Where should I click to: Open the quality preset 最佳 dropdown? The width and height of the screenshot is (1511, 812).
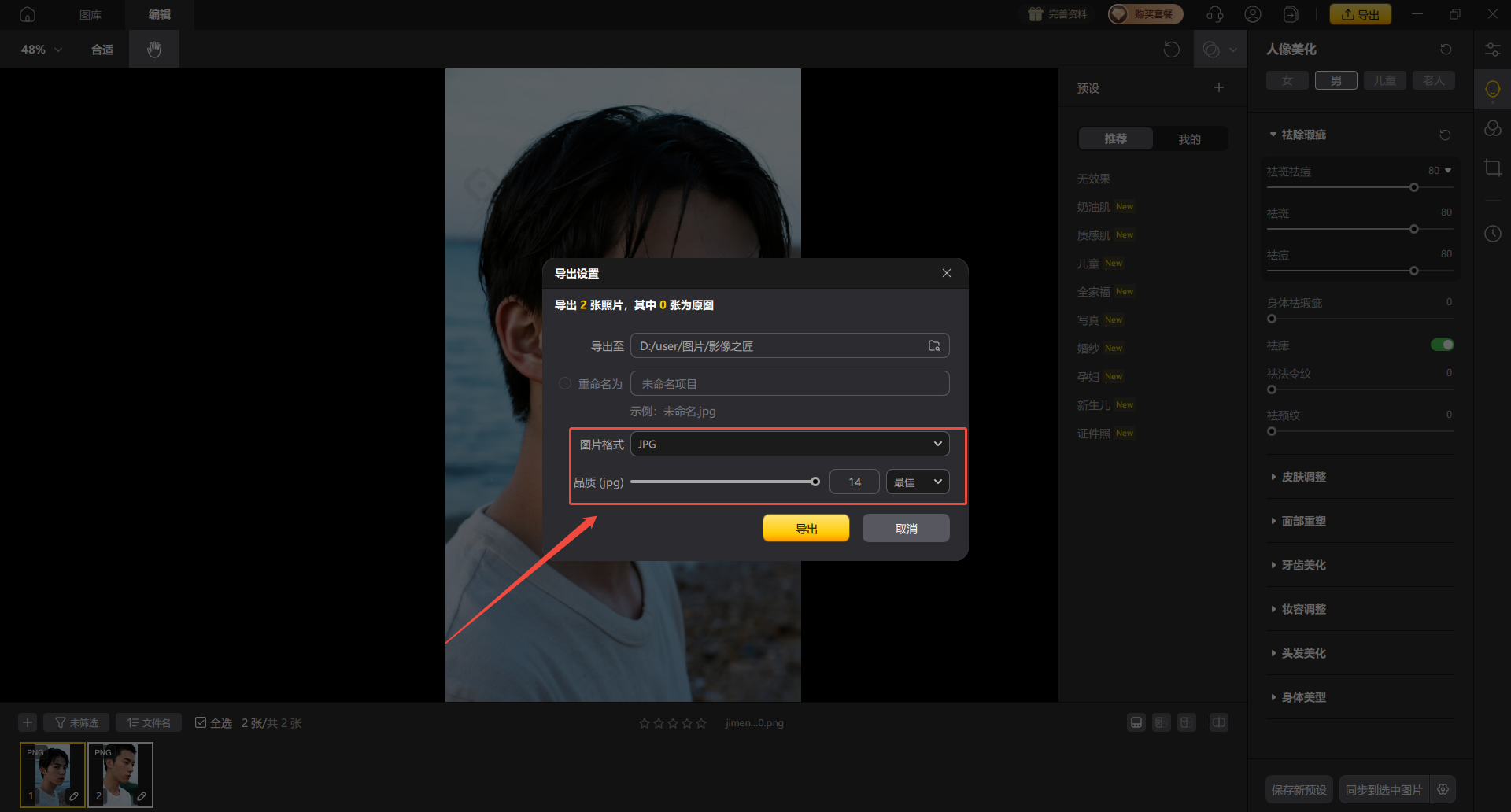pos(917,482)
